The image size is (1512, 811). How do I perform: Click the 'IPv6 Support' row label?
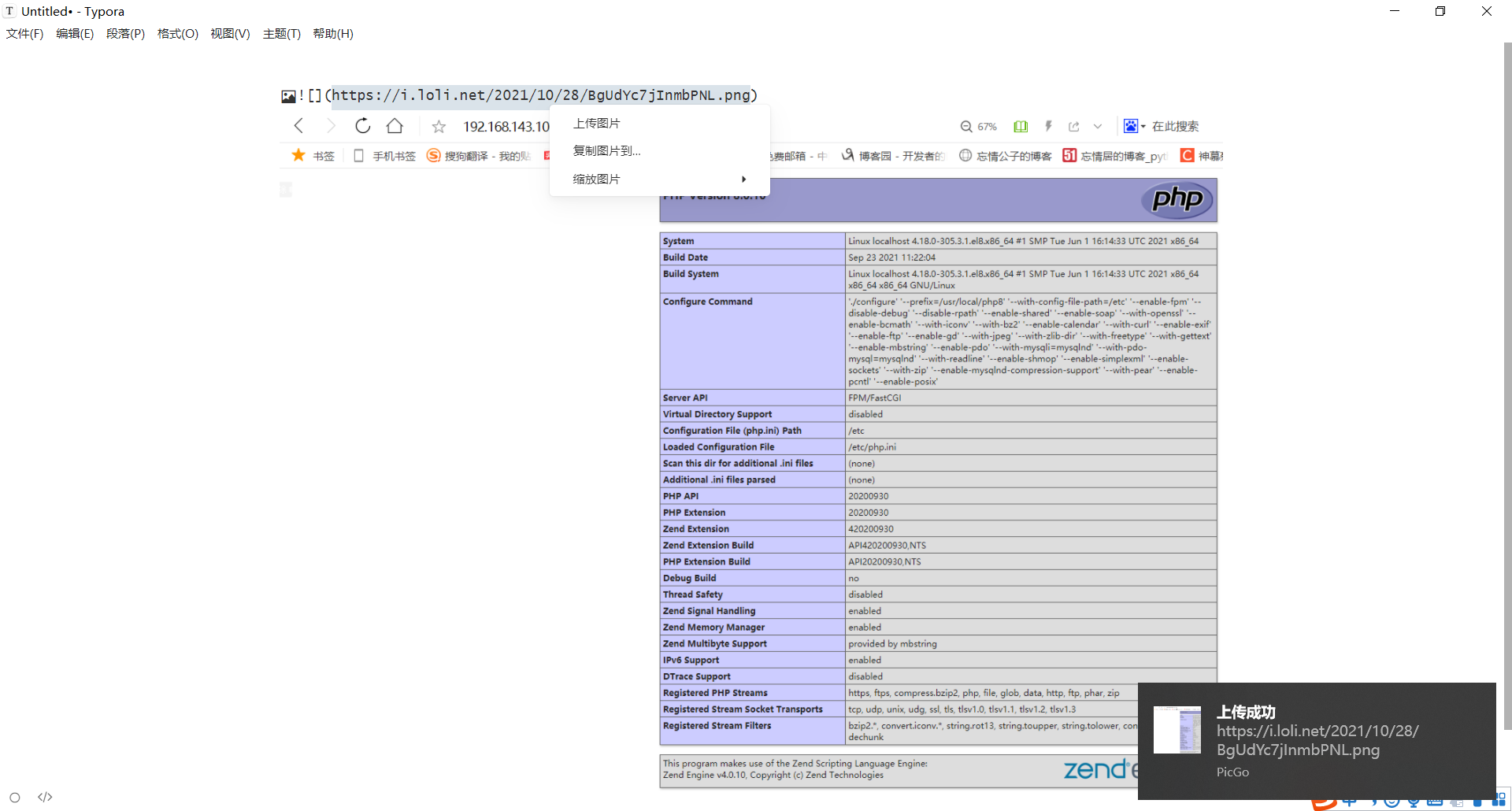tap(691, 660)
